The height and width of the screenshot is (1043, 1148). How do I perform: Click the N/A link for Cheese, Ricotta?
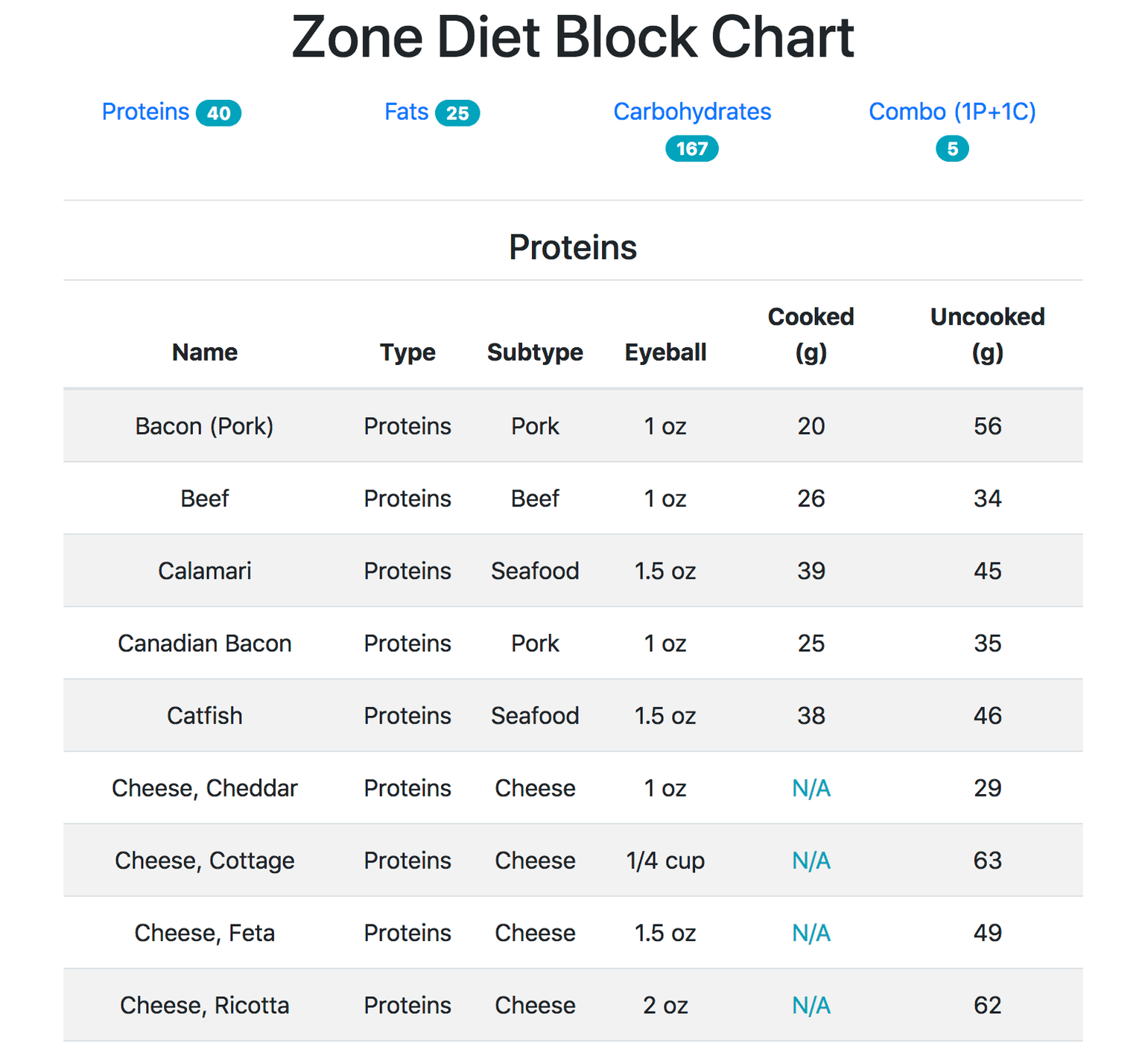click(811, 1005)
